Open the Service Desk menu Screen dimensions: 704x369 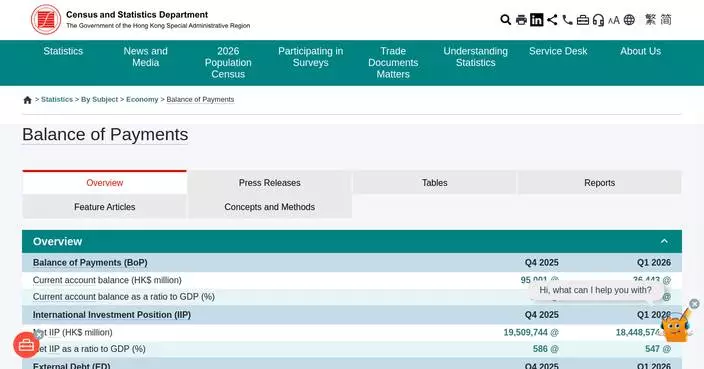pos(558,51)
